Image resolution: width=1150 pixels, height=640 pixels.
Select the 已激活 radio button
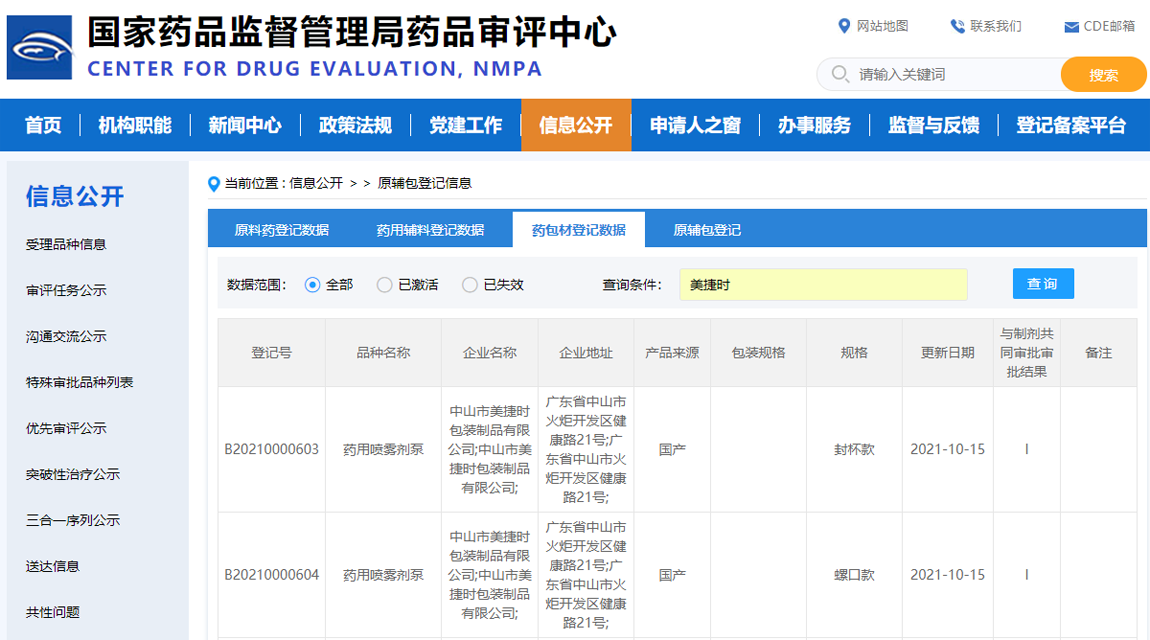[384, 285]
